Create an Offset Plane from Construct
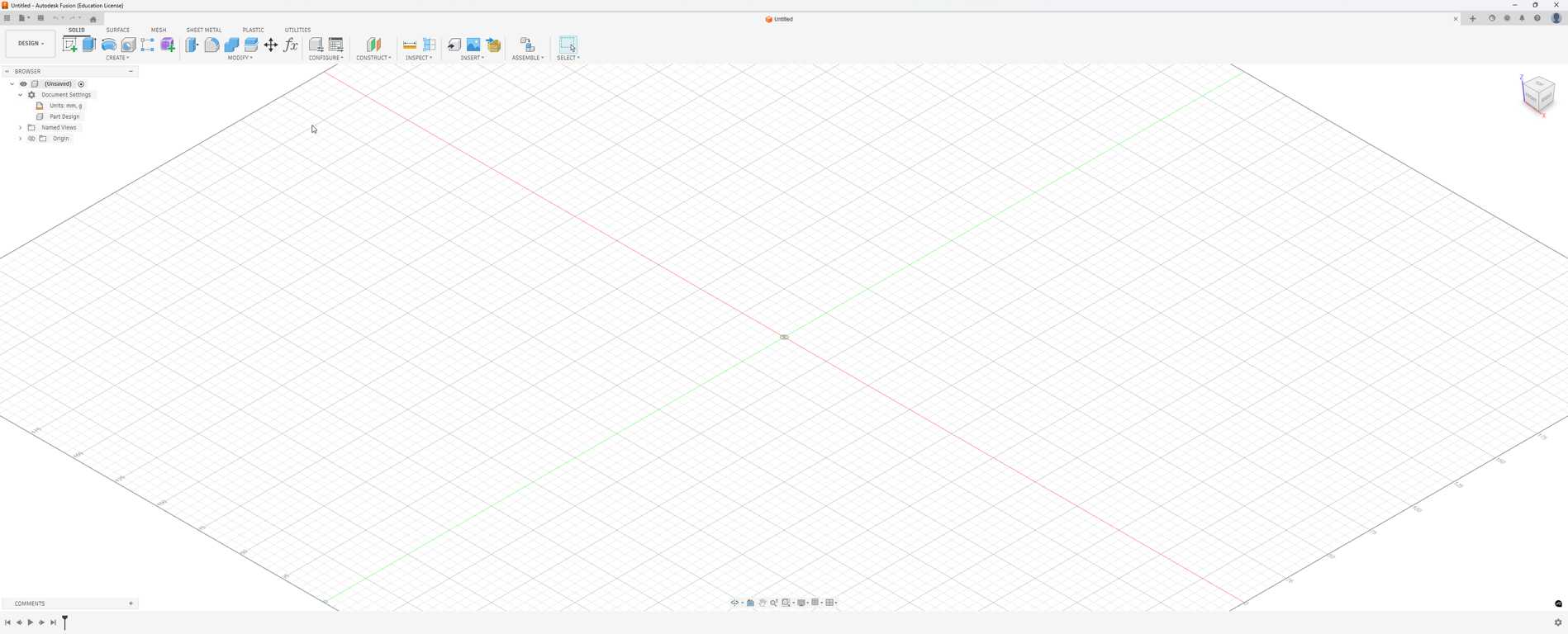Image resolution: width=1568 pixels, height=634 pixels. tap(373, 45)
